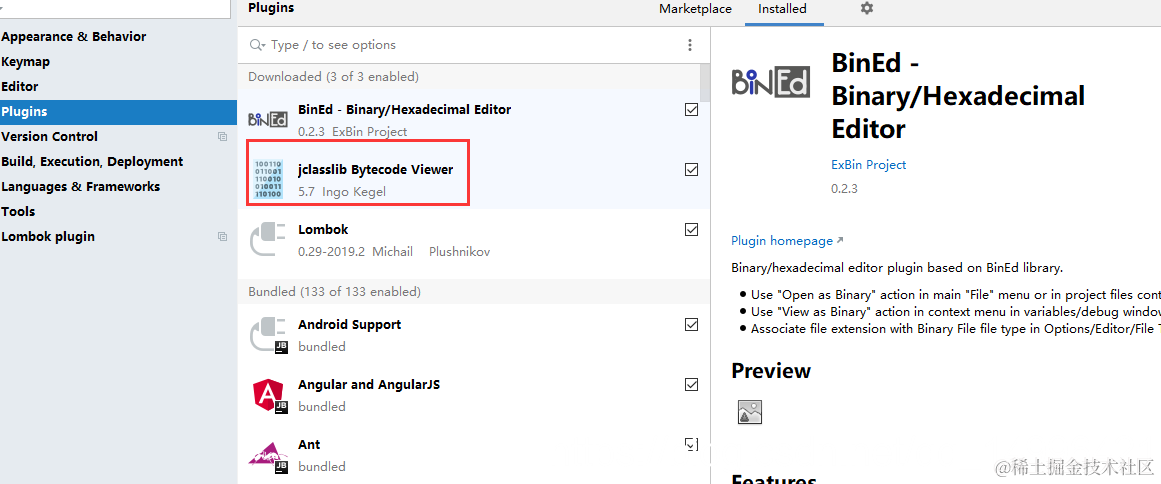Viewport: 1161px width, 484px height.
Task: Click the '5.7 Ingo Kegel' version text
Action: (342, 192)
